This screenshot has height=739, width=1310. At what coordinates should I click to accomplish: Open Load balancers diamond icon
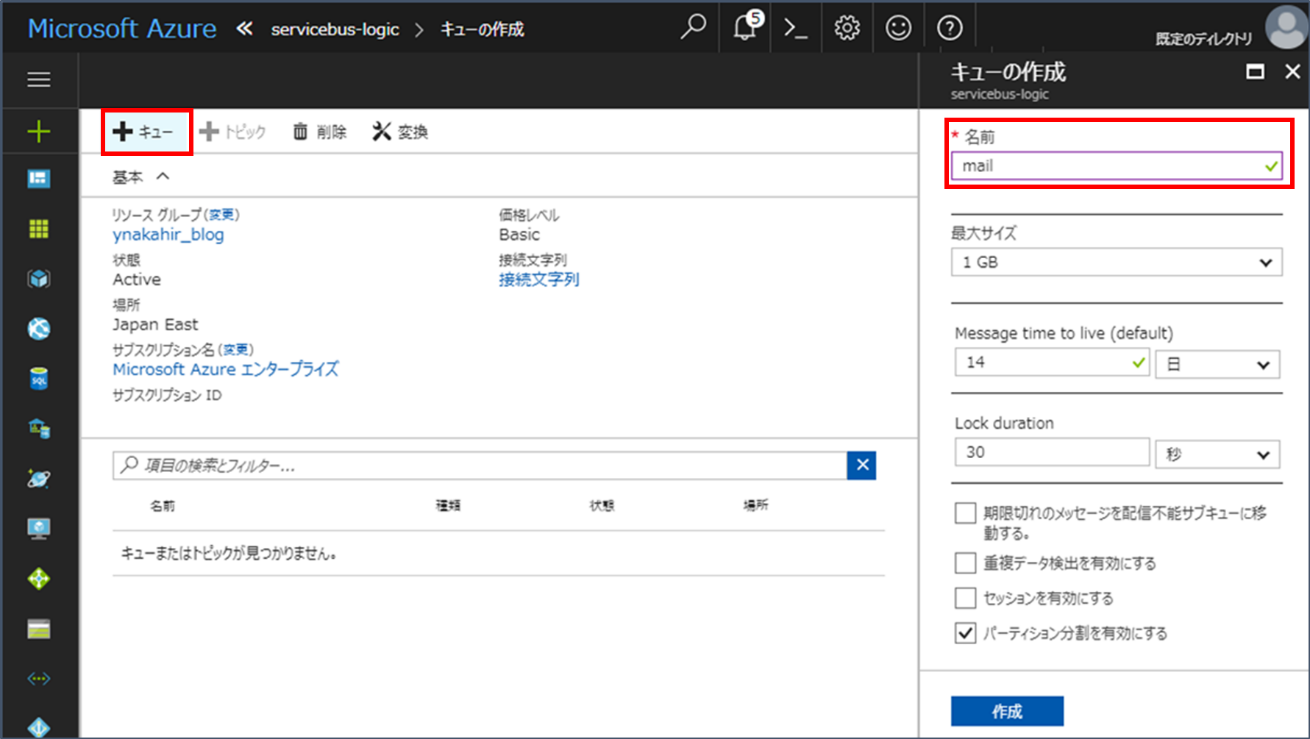point(39,579)
